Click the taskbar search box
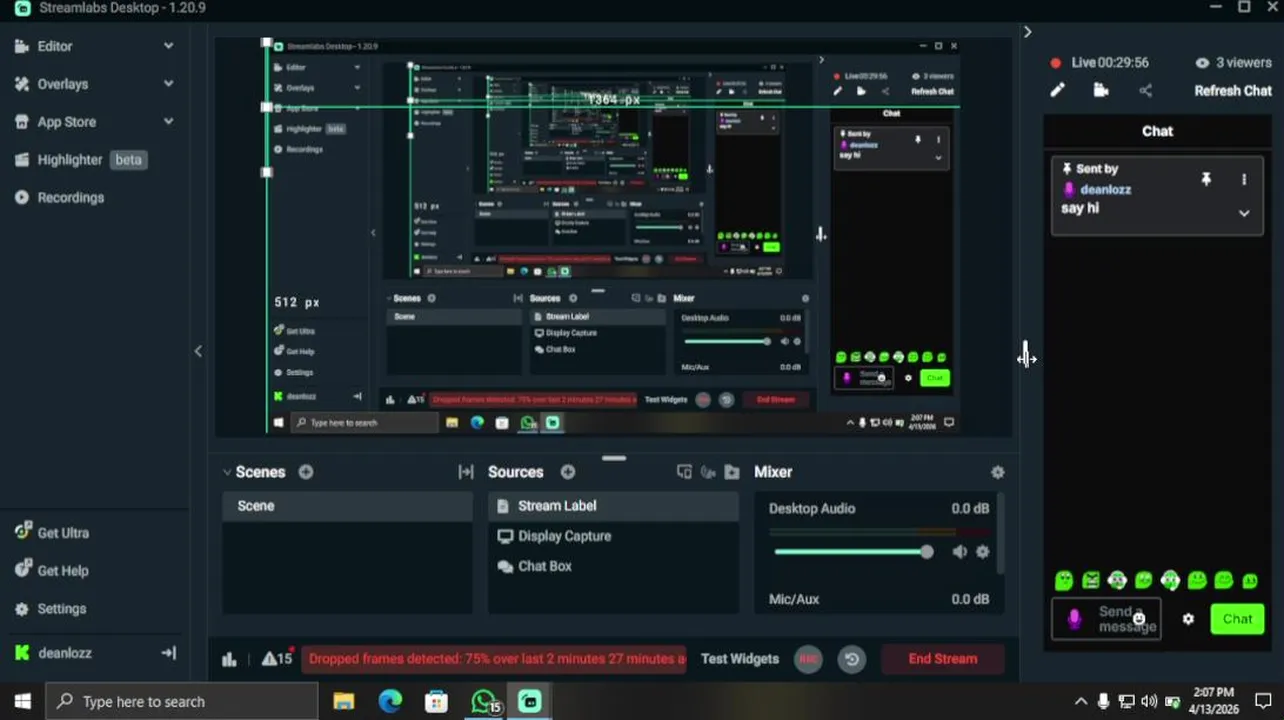 pos(182,701)
